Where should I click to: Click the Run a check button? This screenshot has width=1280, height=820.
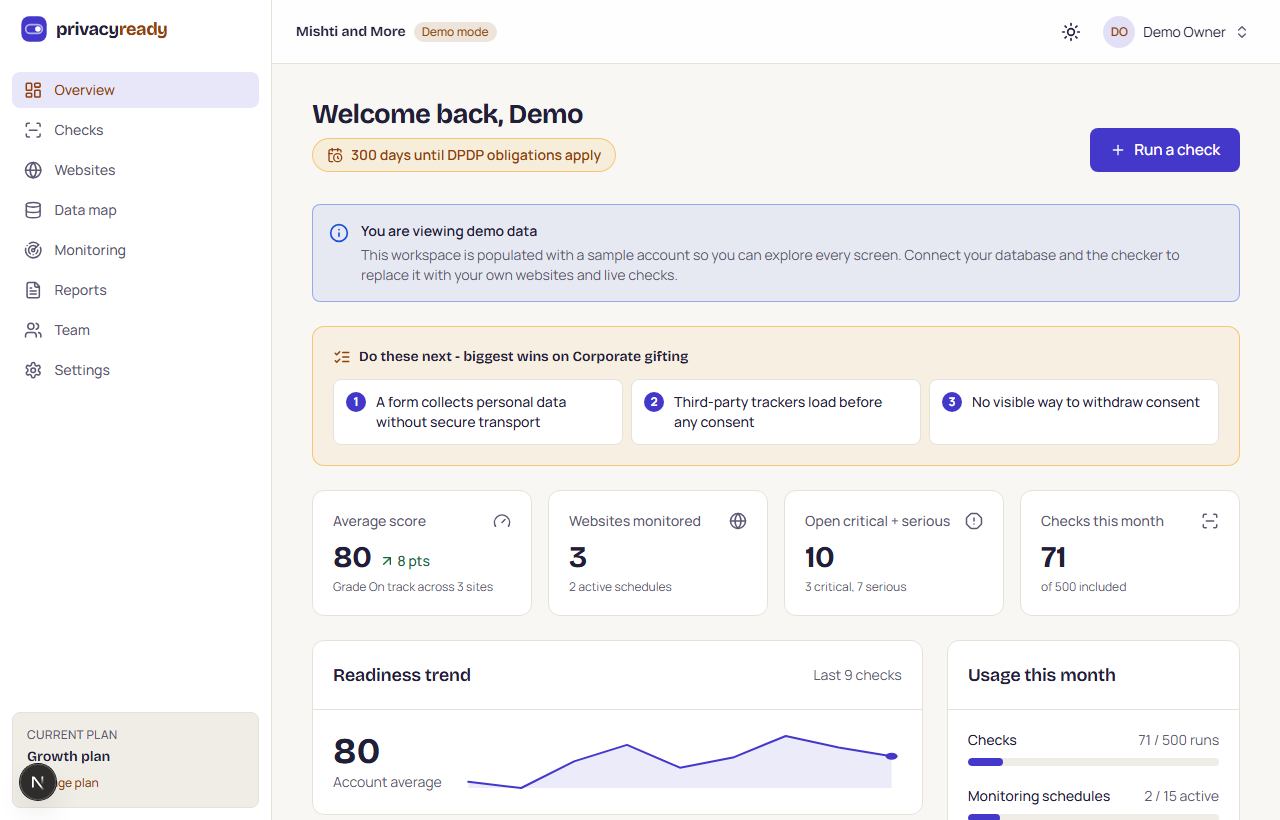click(1165, 150)
